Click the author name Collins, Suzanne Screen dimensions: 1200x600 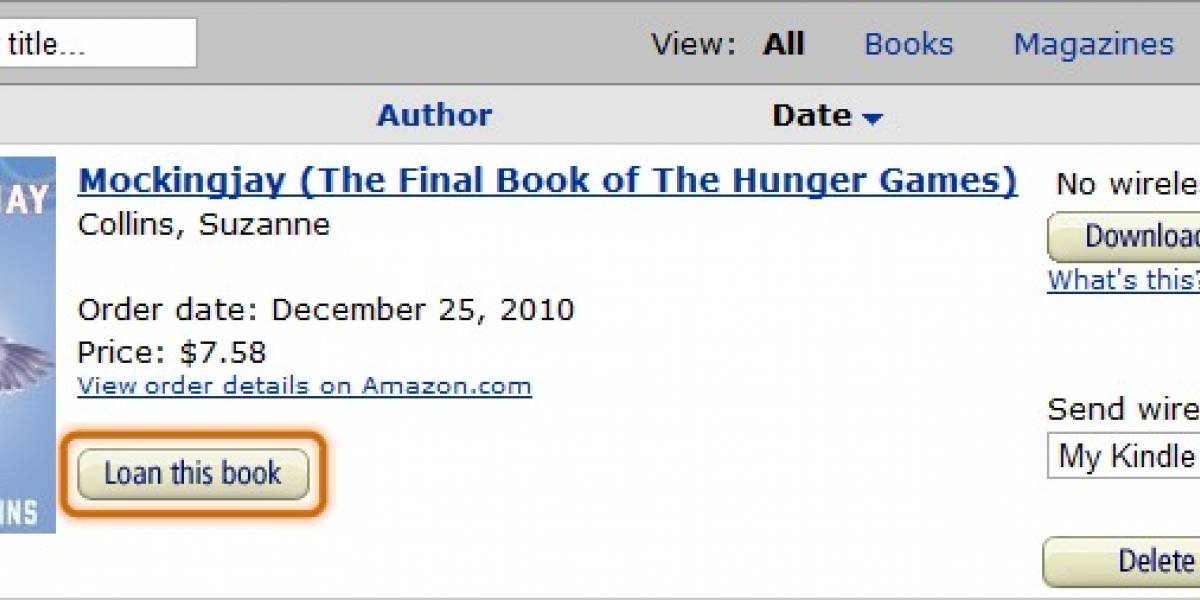click(204, 224)
